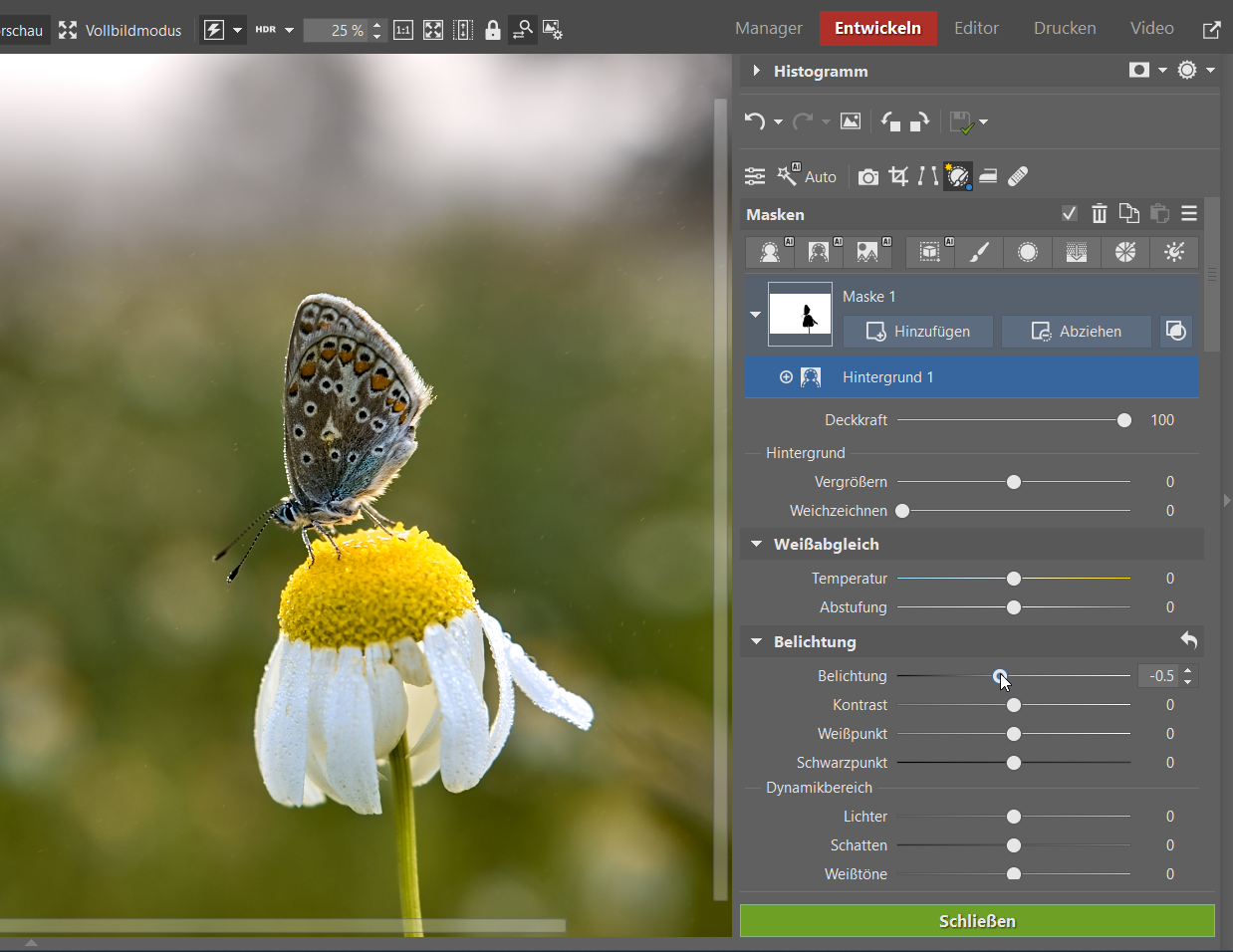The height and width of the screenshot is (952, 1233).
Task: Select the AI subject mask icon
Action: [x=770, y=252]
